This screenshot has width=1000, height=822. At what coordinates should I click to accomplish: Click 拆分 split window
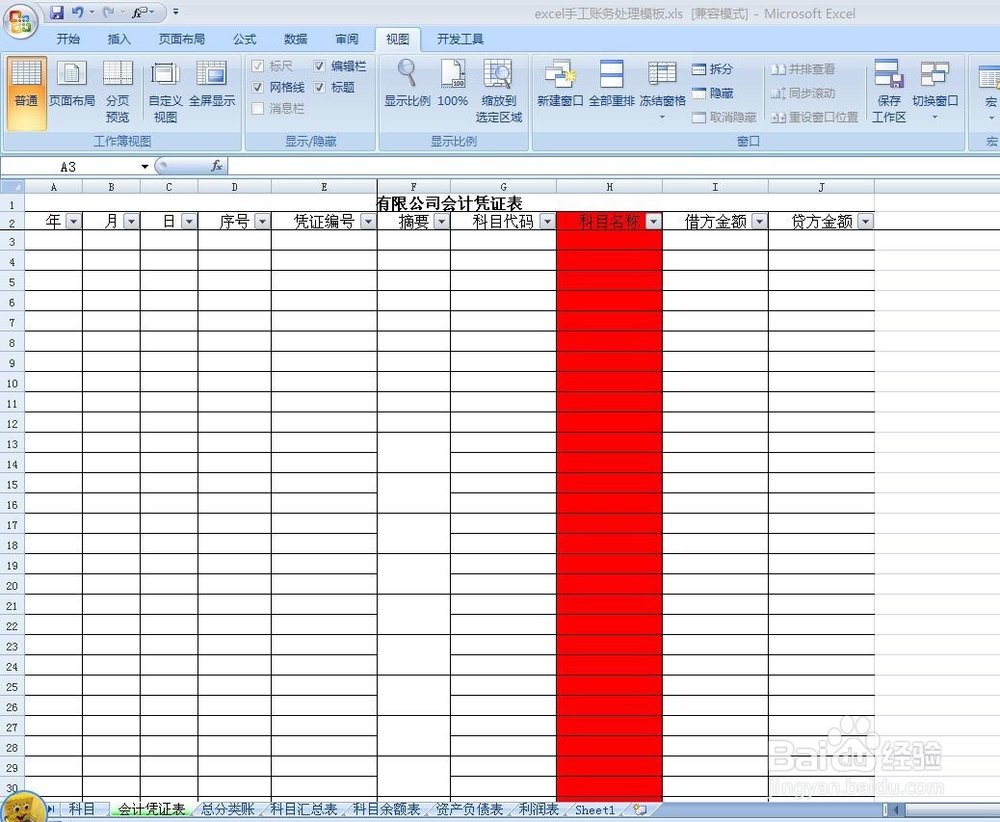[x=712, y=69]
